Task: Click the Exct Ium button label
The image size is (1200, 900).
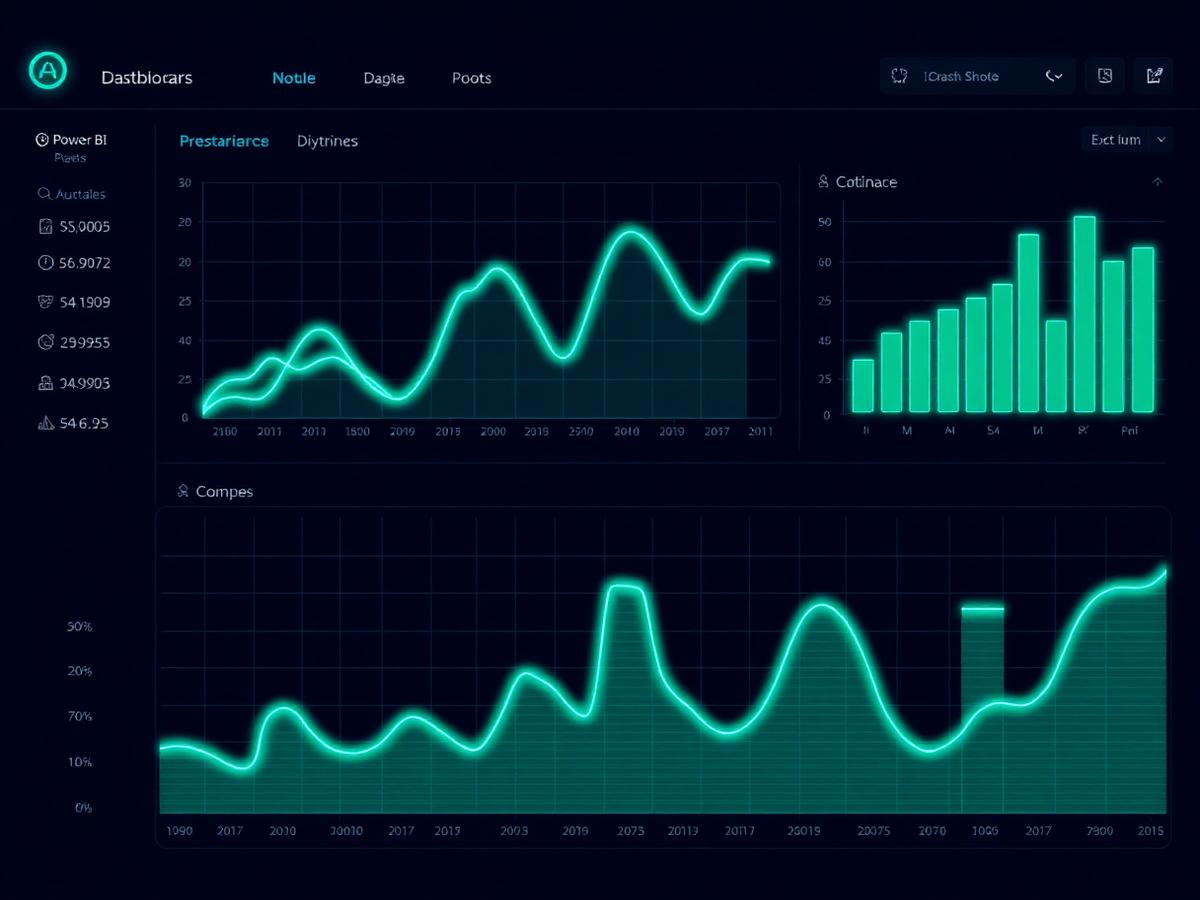Action: [1115, 140]
